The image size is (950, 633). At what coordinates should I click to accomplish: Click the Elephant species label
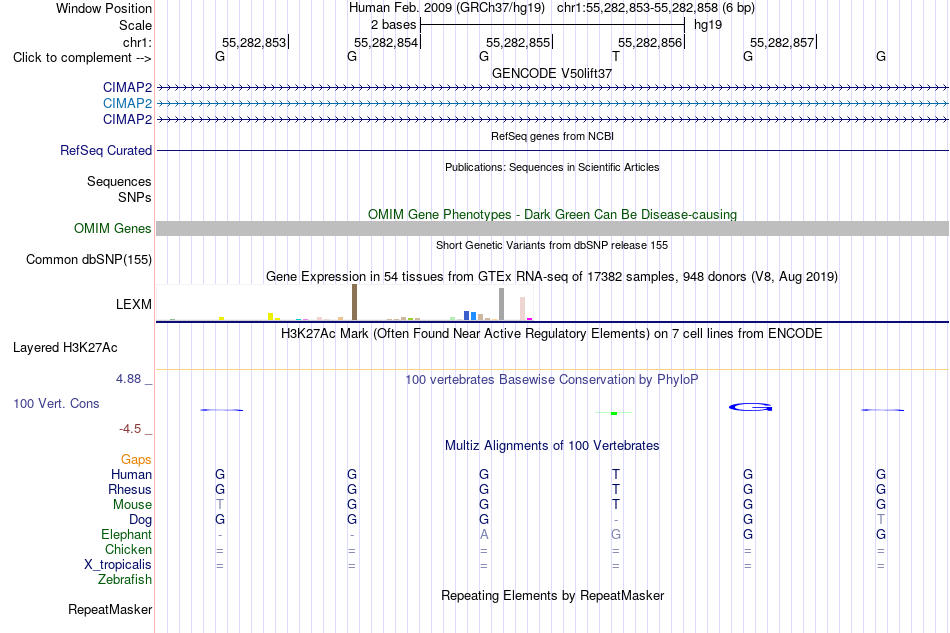point(127,534)
